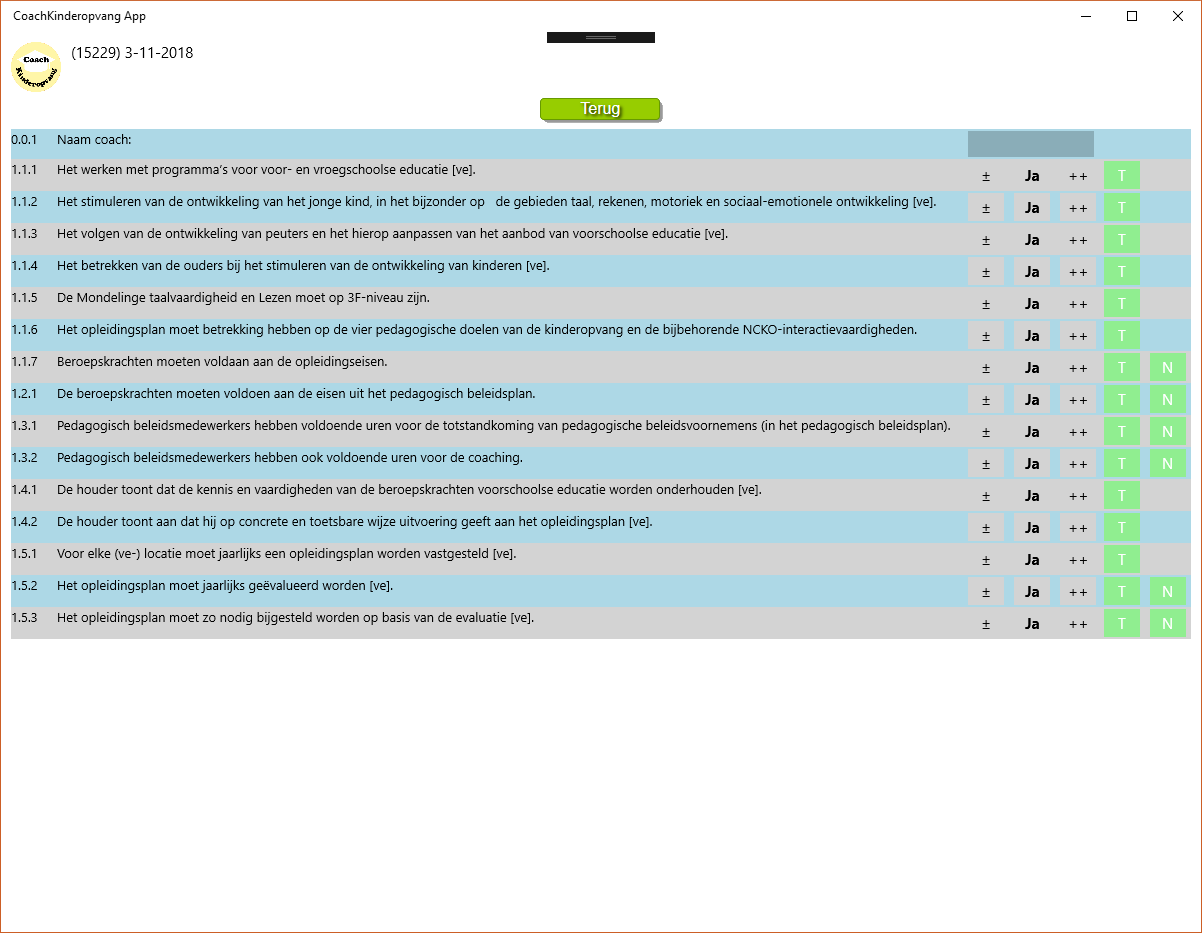Select ± for row 1.1.1
The image size is (1202, 933).
pos(986,176)
